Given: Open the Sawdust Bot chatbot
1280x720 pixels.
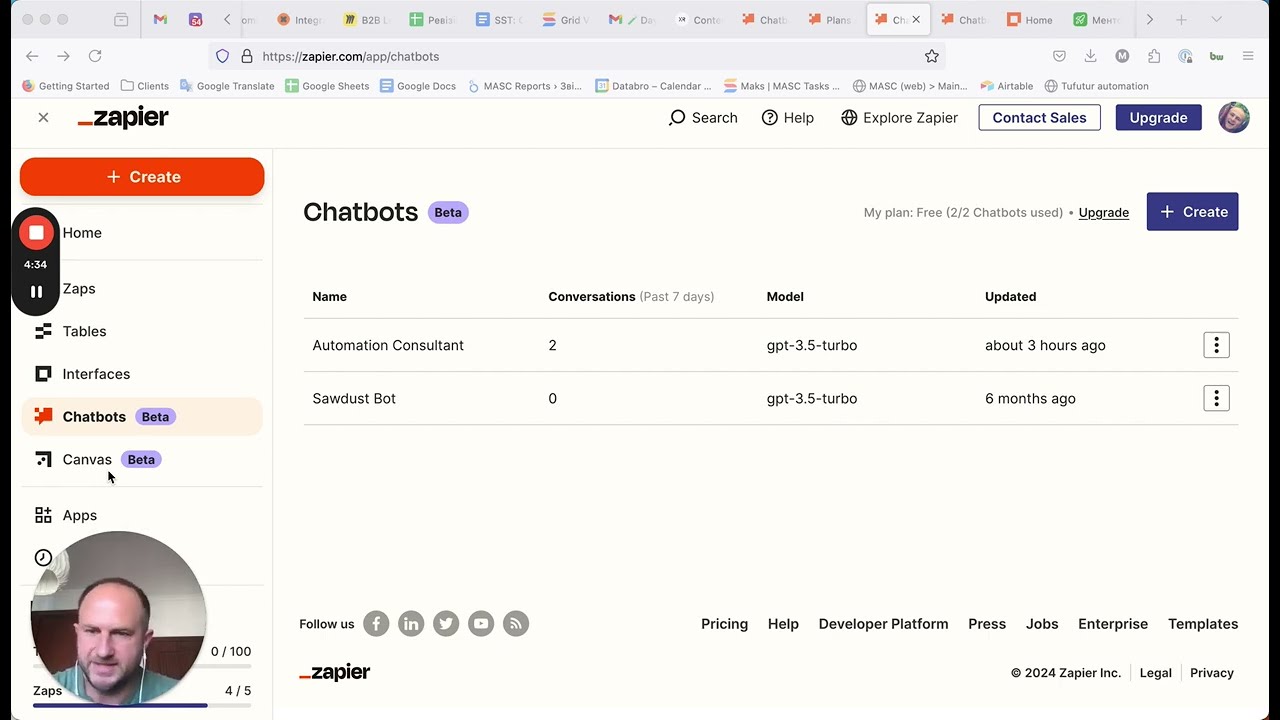Looking at the screenshot, I should click(x=354, y=398).
